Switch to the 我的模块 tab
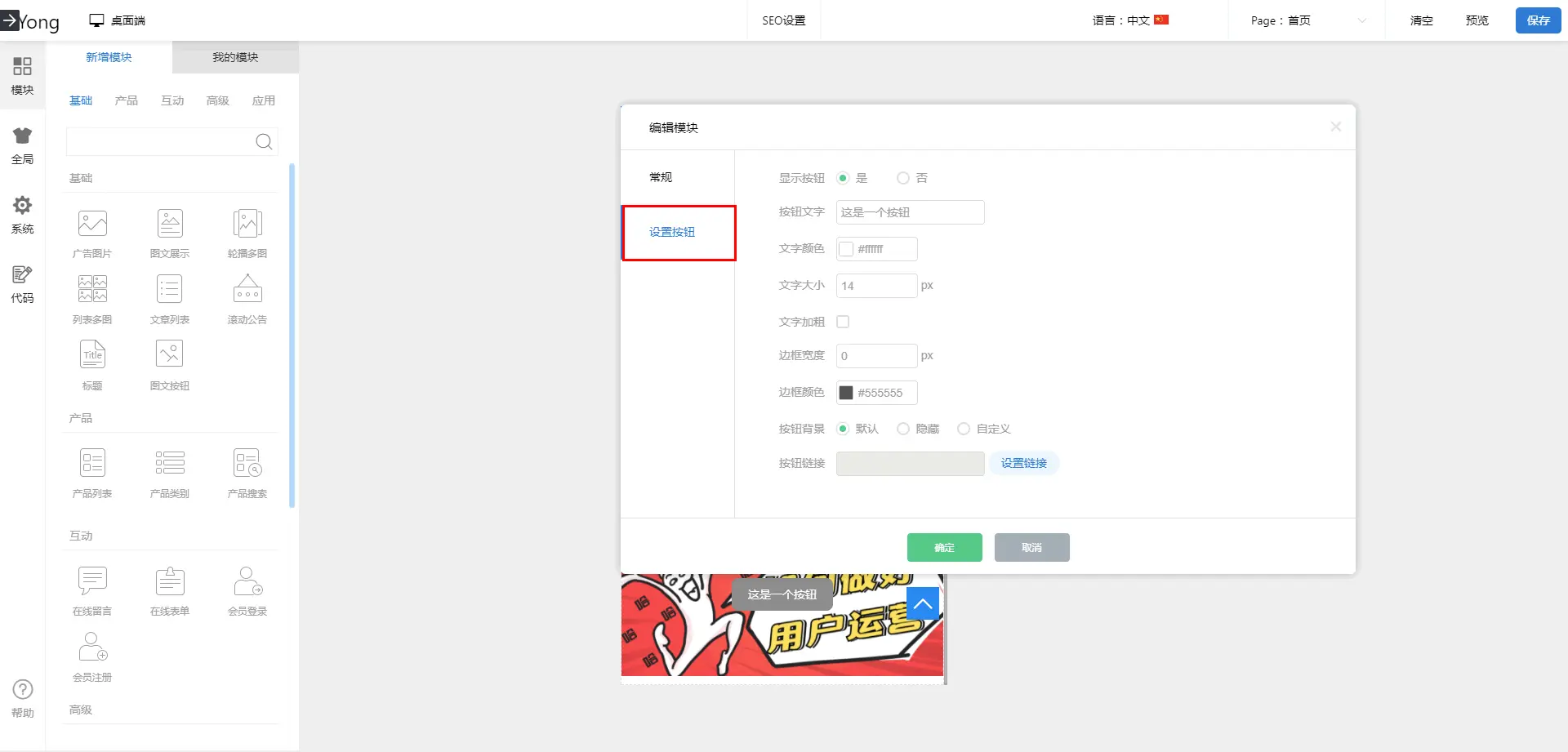1568x752 pixels. click(235, 57)
